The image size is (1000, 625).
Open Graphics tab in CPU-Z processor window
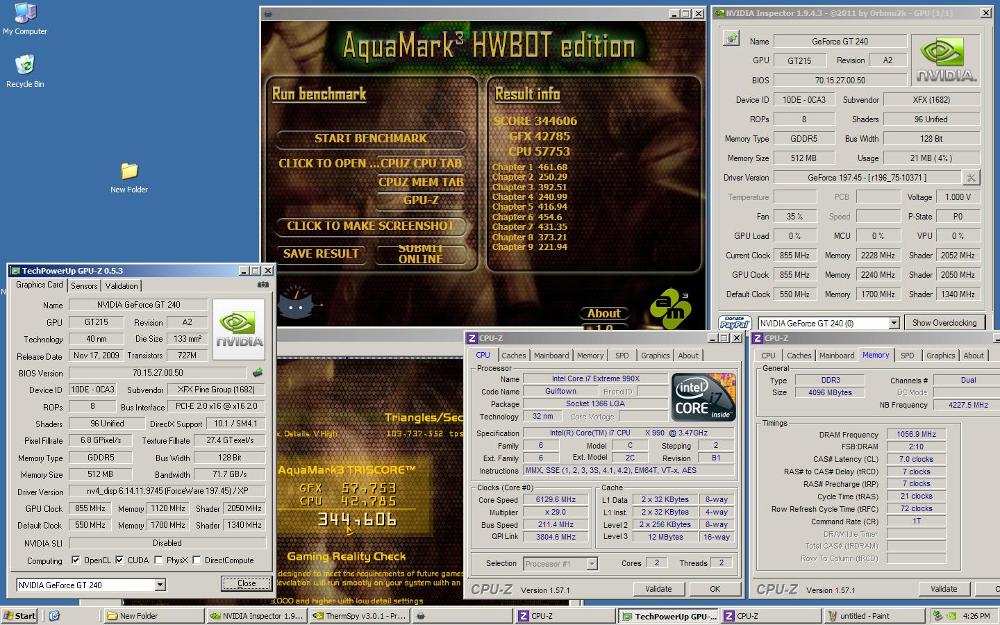pyautogui.click(x=656, y=355)
